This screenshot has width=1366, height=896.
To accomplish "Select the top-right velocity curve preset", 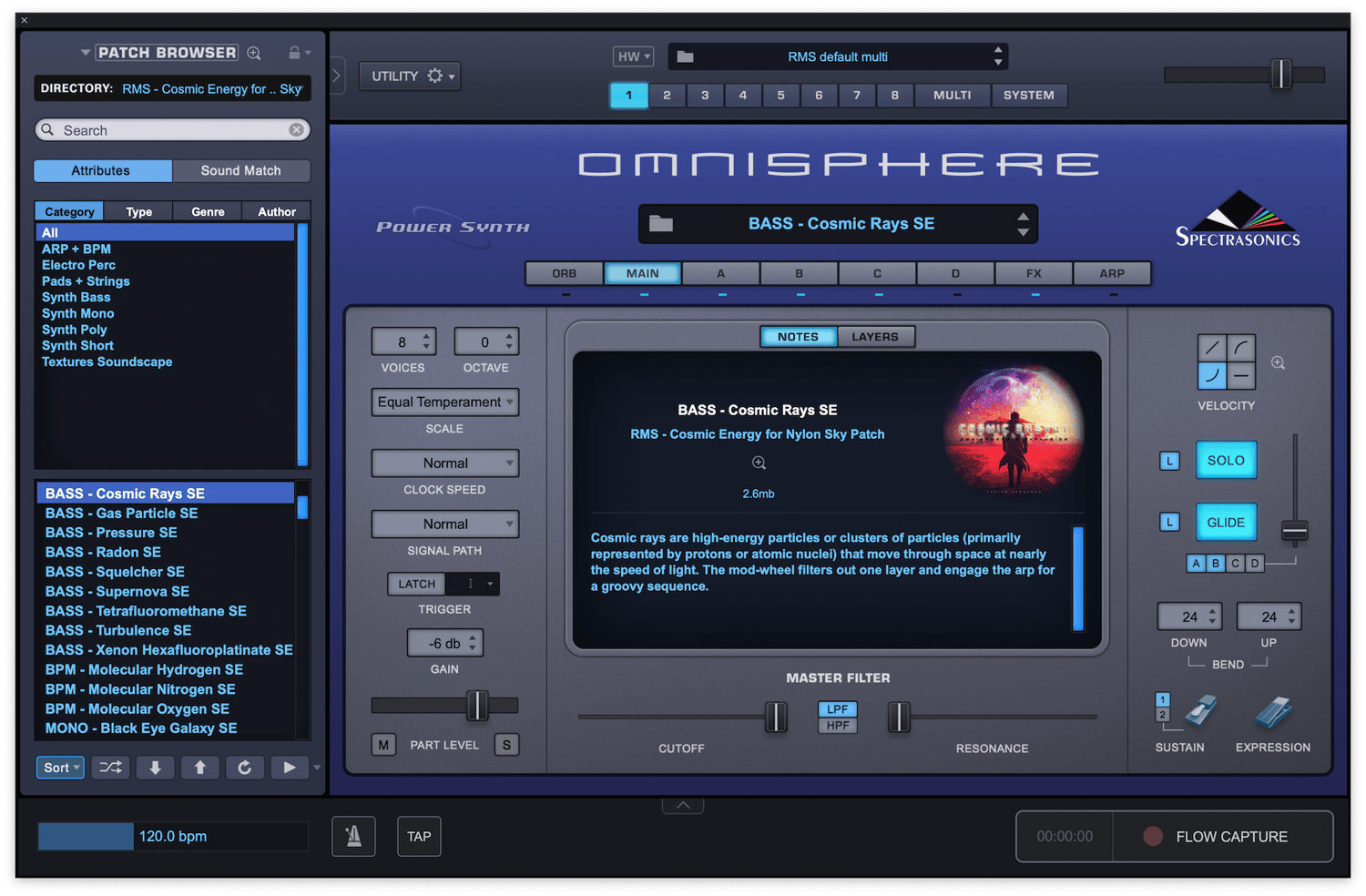I will [x=1240, y=348].
